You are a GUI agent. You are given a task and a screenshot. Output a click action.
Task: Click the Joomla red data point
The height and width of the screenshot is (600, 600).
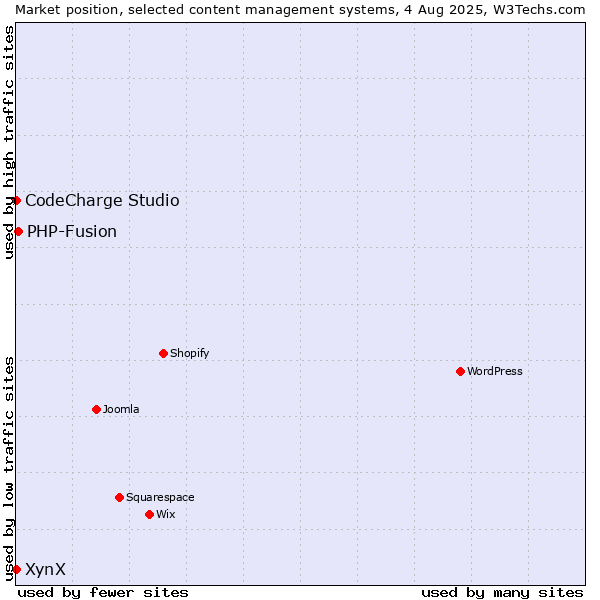96,410
